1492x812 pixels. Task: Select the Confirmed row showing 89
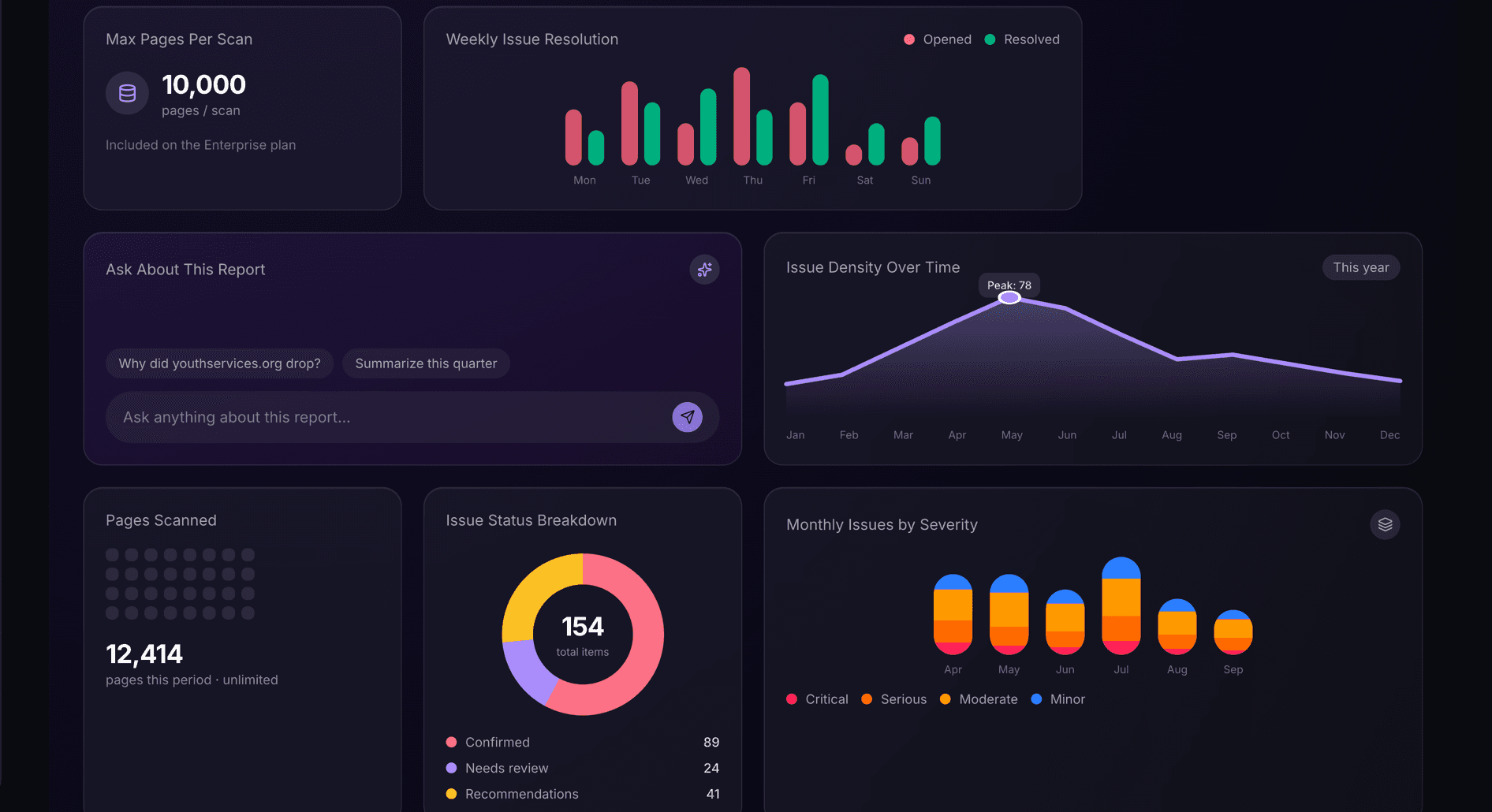583,742
